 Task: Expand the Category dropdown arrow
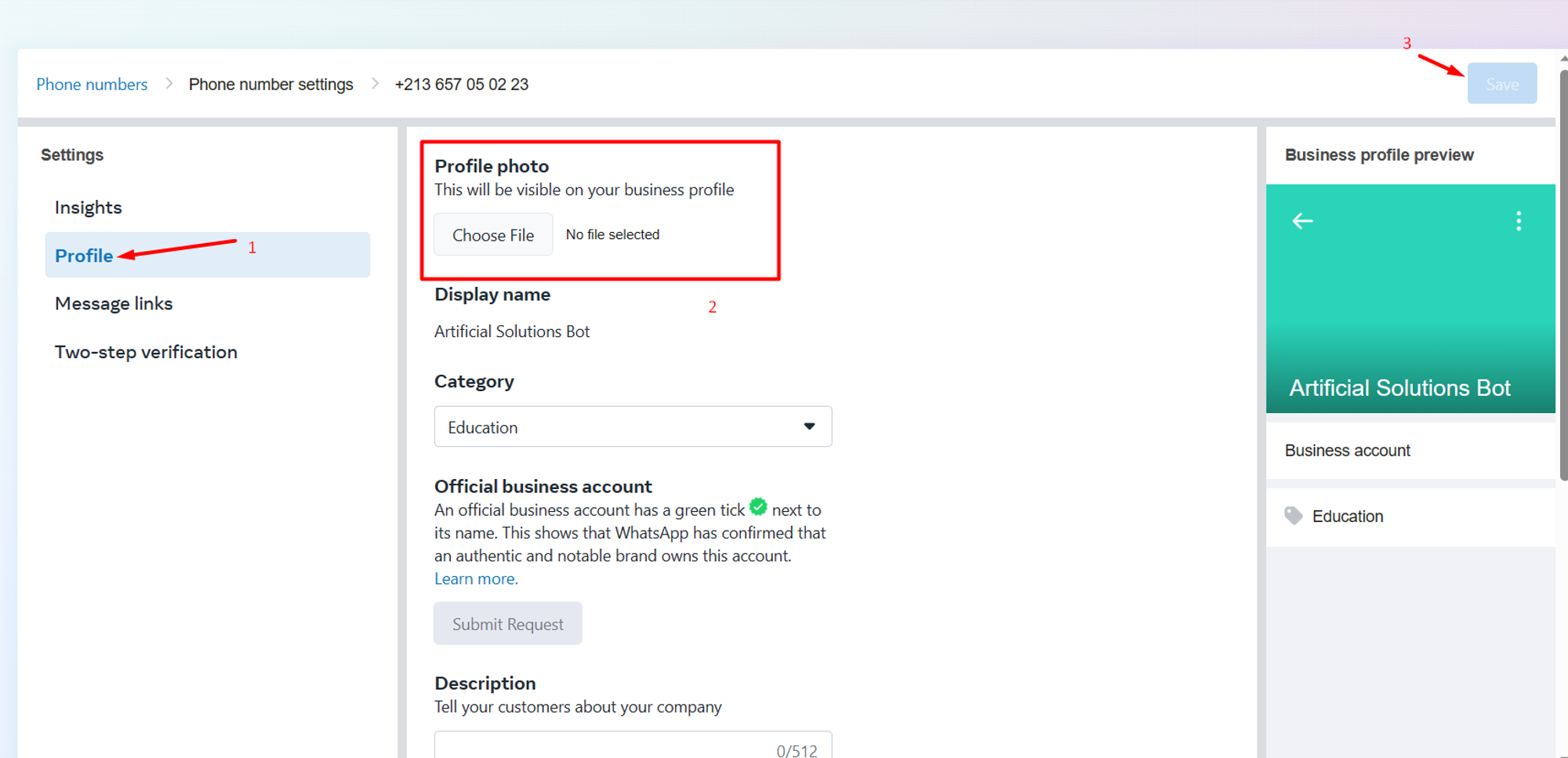click(x=809, y=426)
